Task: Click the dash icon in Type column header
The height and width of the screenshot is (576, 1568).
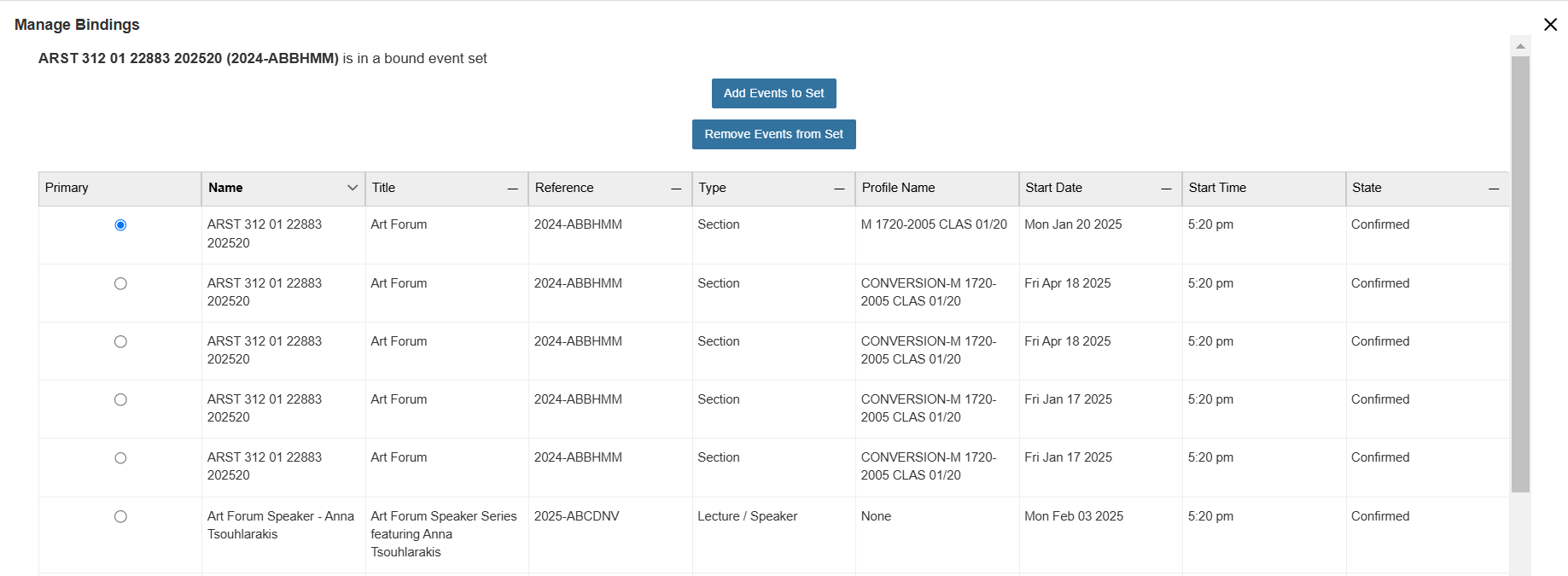Action: pos(839,189)
